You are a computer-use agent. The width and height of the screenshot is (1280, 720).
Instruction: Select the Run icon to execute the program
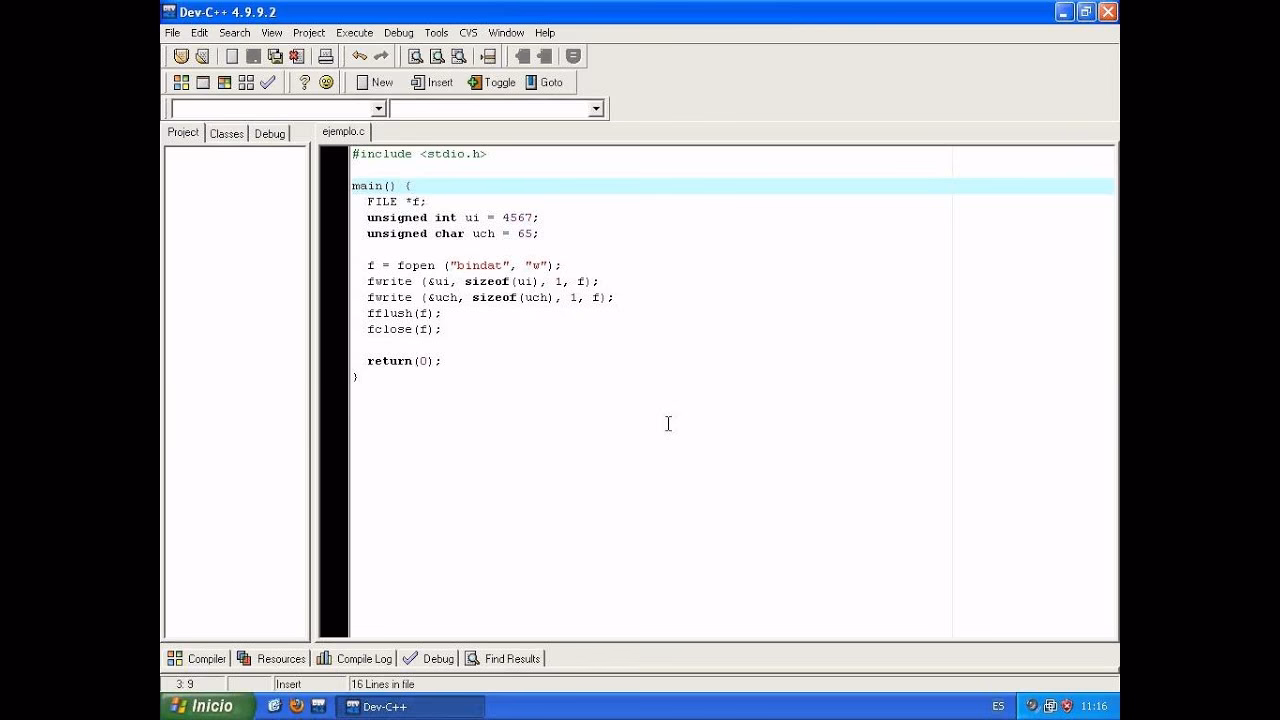pos(202,82)
